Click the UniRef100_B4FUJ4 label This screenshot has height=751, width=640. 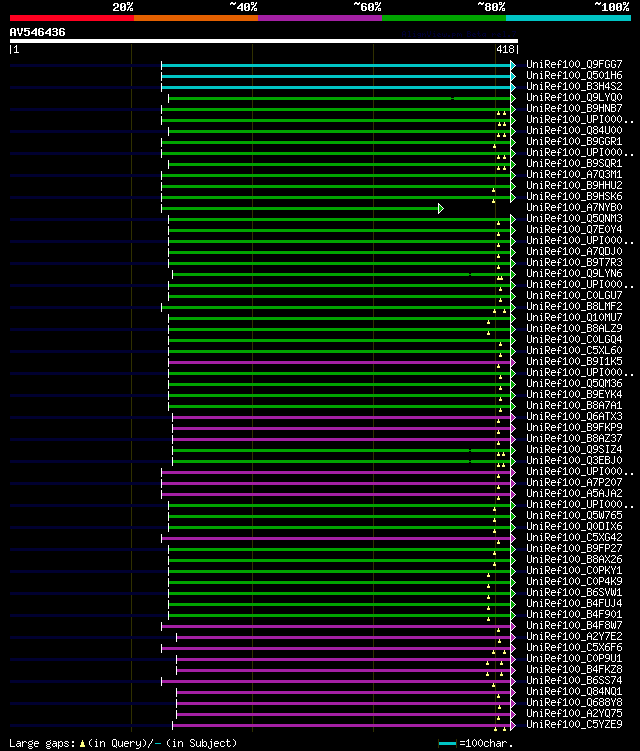(x=574, y=604)
